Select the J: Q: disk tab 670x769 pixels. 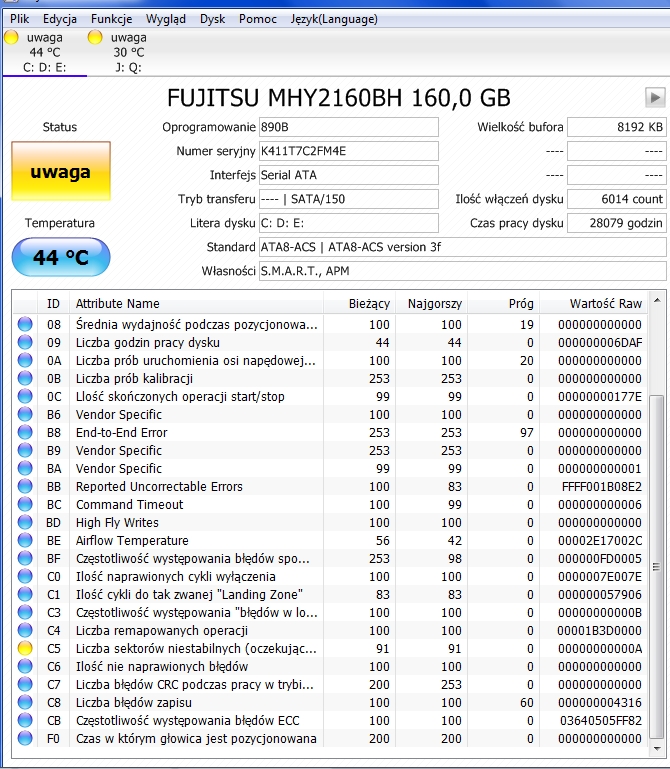coord(129,52)
